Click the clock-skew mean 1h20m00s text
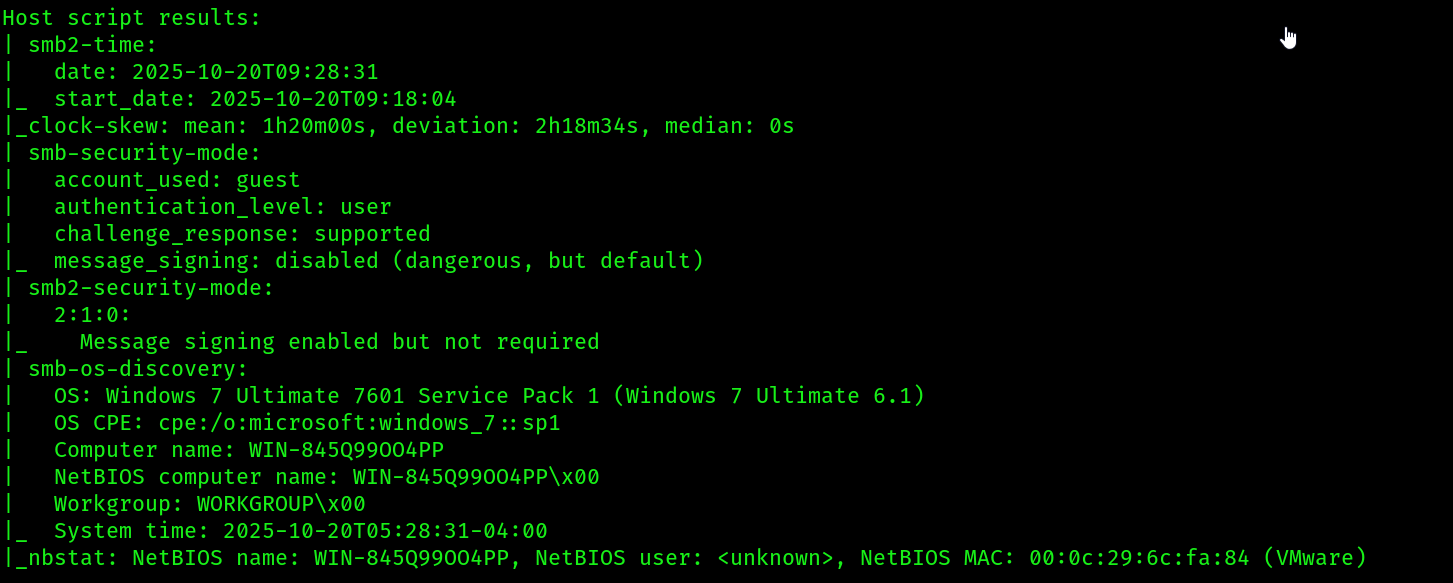The height and width of the screenshot is (583, 1453). tap(301, 126)
